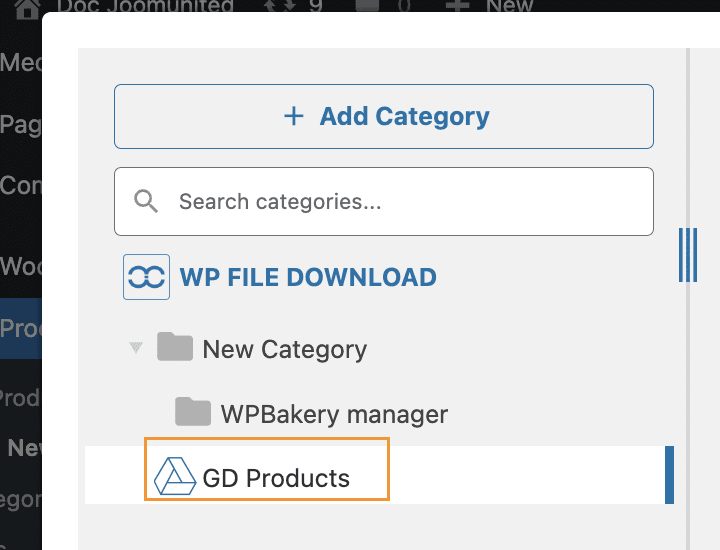Open the WPBakery manager subcategory
720x550 pixels.
pyautogui.click(x=334, y=413)
